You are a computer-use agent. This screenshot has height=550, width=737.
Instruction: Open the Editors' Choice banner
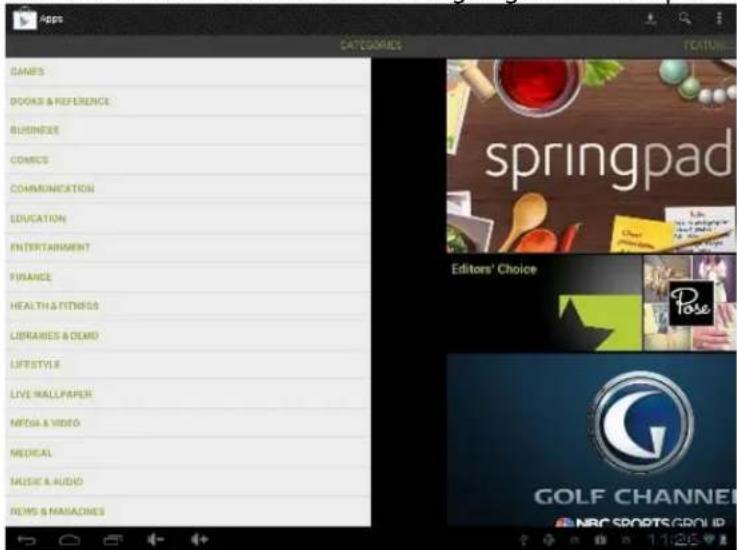point(544,303)
